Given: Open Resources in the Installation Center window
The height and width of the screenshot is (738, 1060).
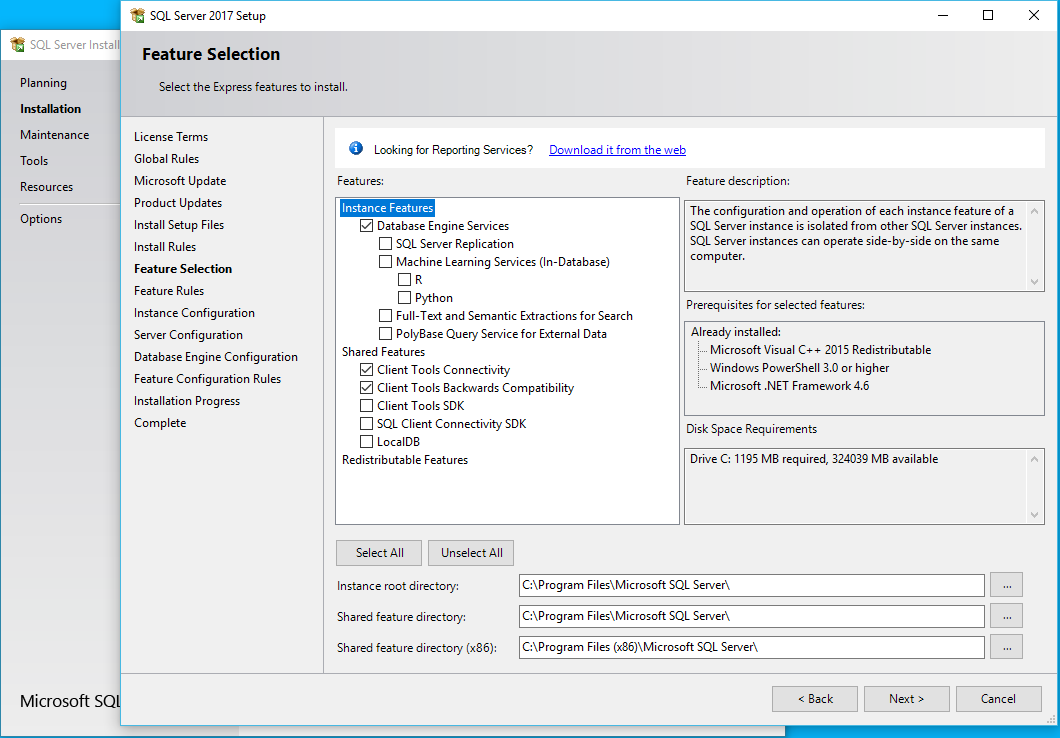Looking at the screenshot, I should coord(46,187).
